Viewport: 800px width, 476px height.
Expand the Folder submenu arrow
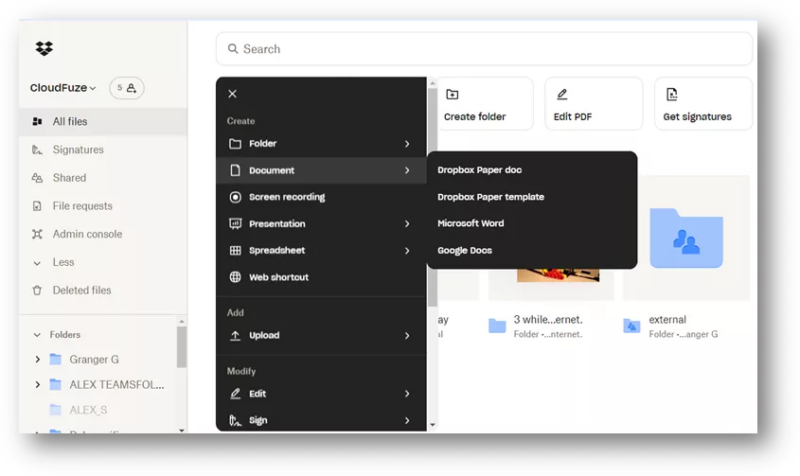point(407,144)
